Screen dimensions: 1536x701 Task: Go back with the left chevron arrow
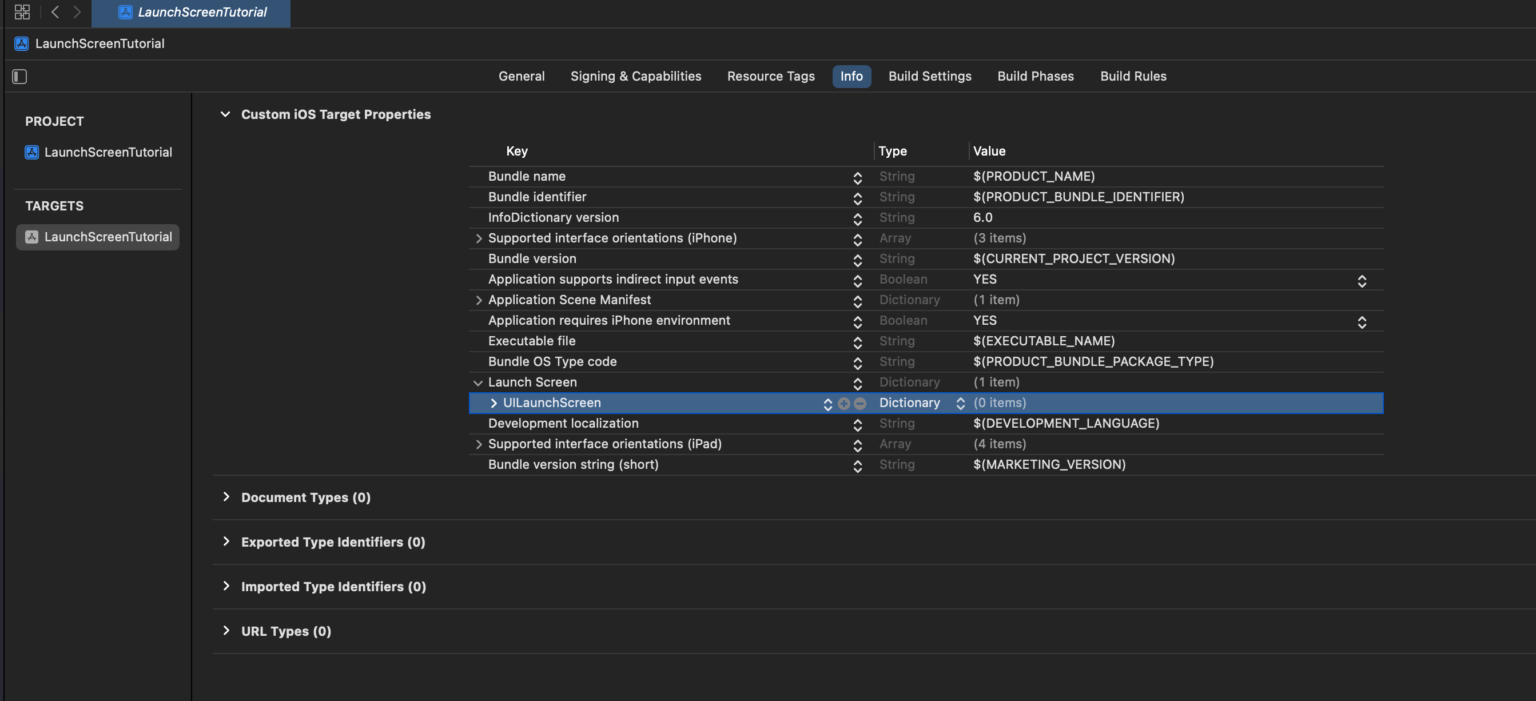tap(55, 12)
